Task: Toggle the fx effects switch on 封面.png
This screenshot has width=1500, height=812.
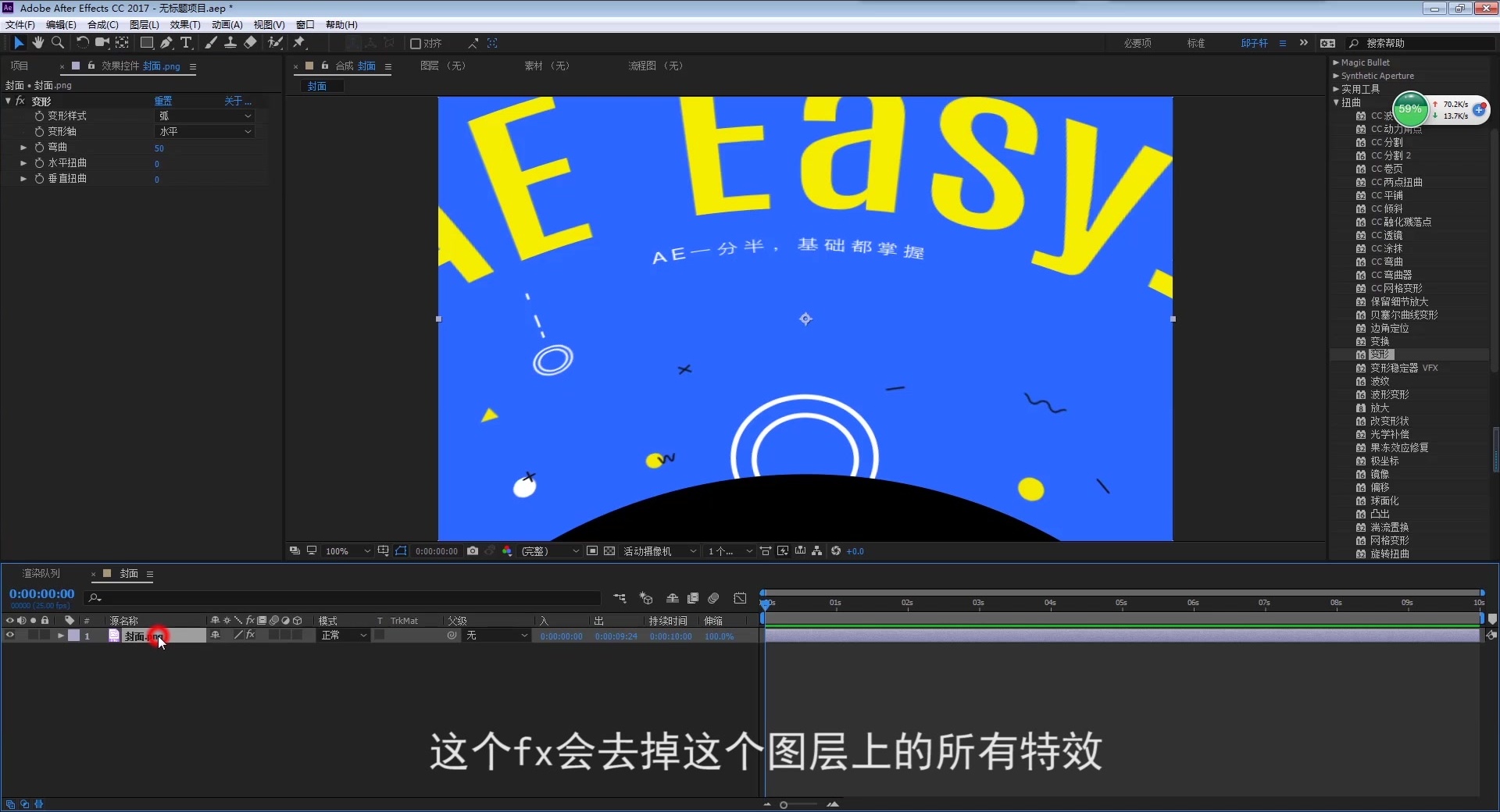Action: coord(250,636)
